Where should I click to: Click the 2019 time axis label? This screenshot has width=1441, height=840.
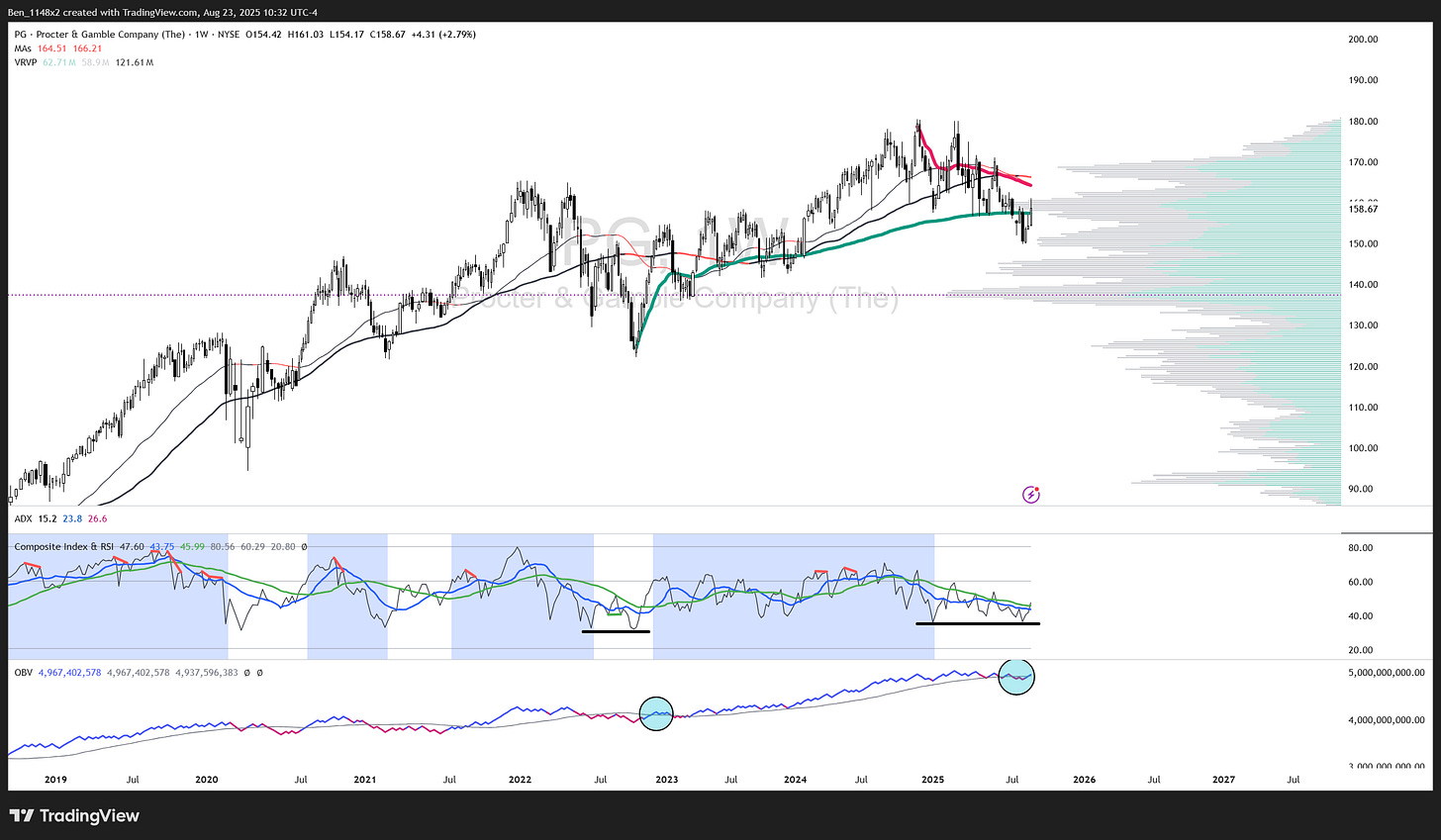click(55, 780)
